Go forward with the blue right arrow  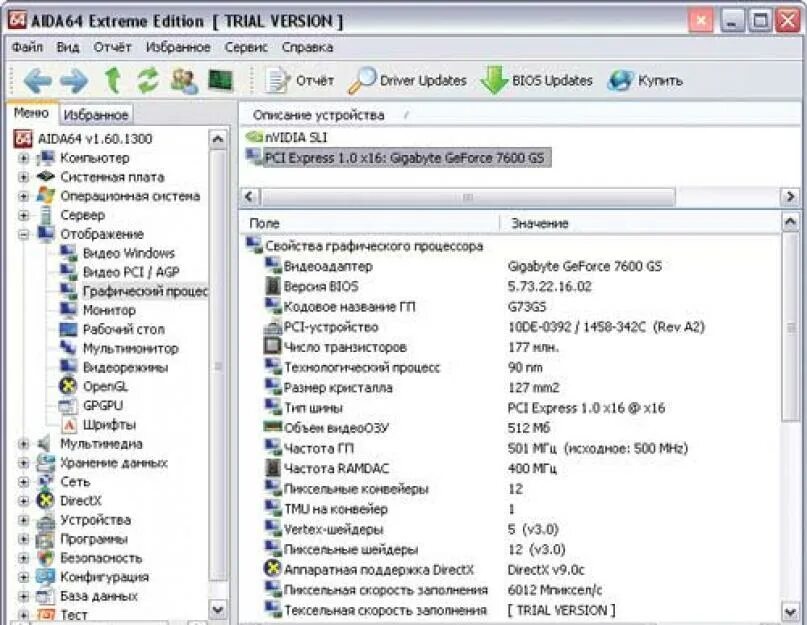tap(74, 81)
